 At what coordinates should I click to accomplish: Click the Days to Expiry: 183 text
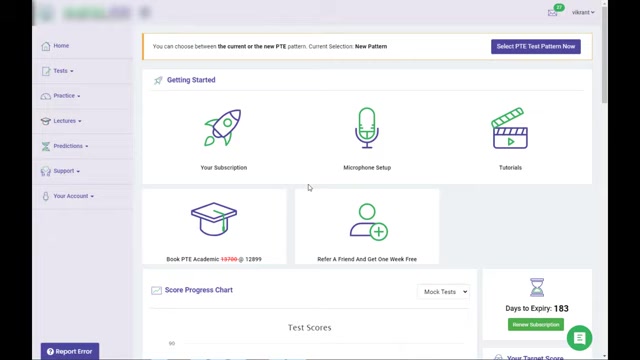(x=537, y=309)
